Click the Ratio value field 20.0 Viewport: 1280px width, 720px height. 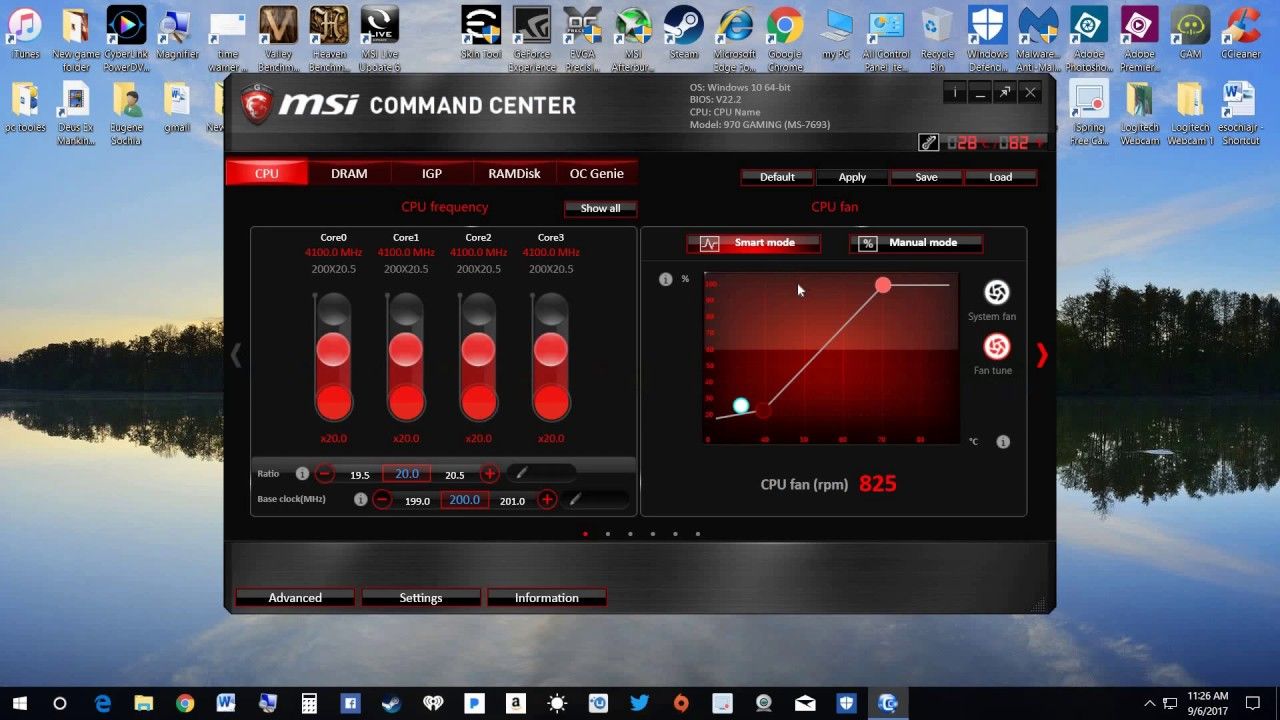[407, 474]
